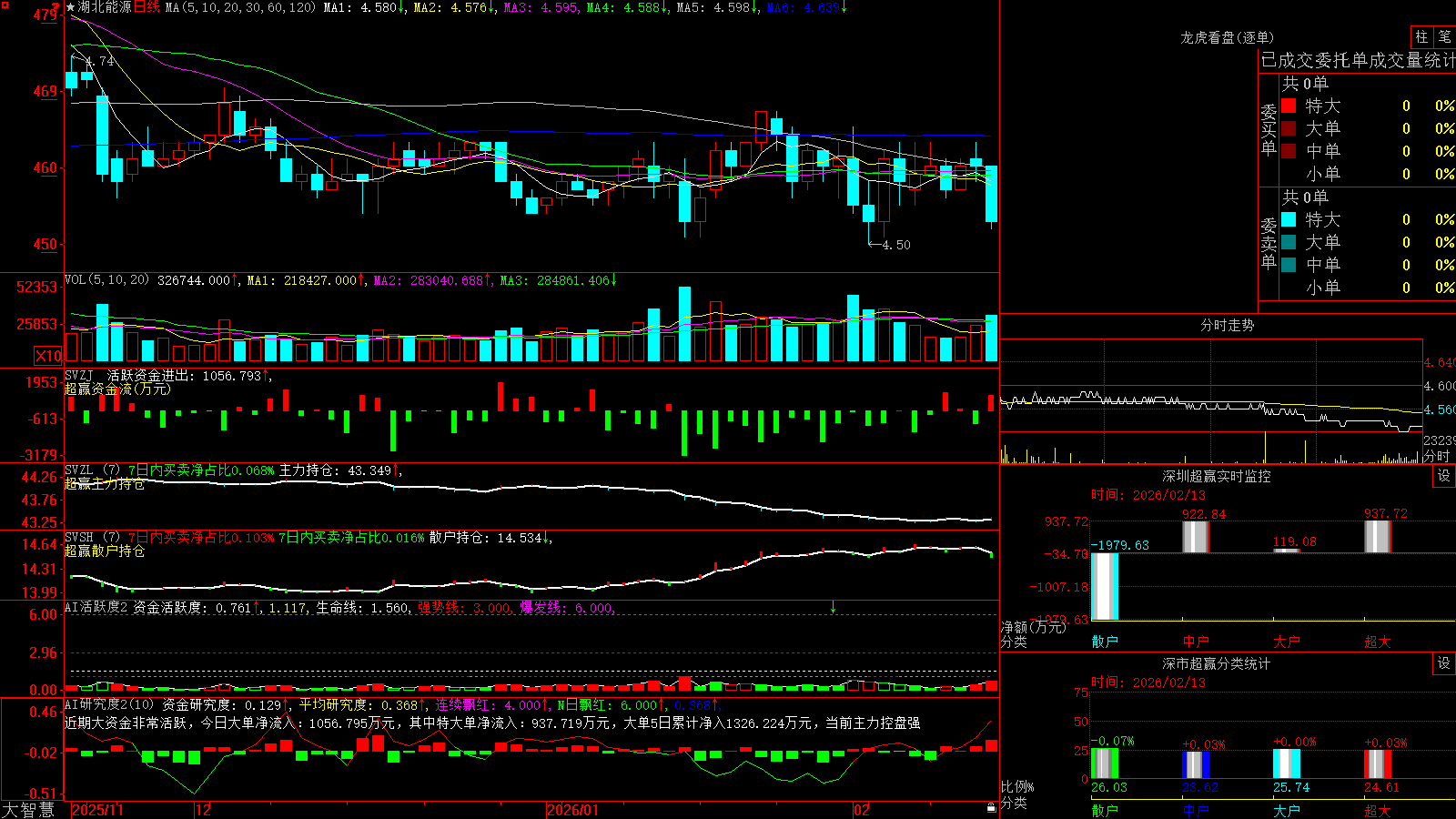Click the cyan 大户 bar showing 25.74 percent
The image size is (1456, 819).
pos(1287,763)
